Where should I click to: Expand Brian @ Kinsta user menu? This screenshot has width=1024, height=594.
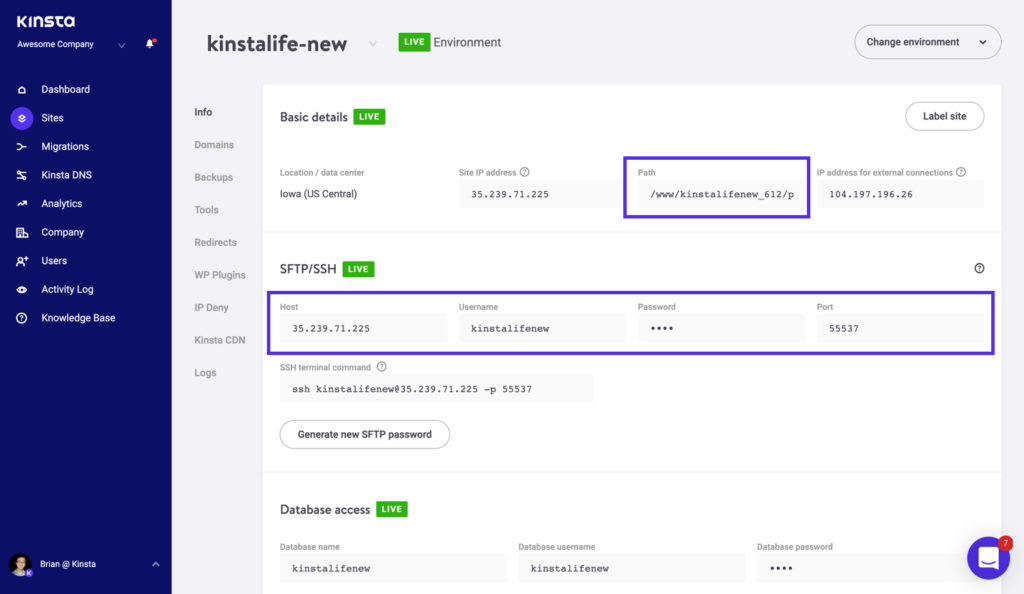point(155,564)
